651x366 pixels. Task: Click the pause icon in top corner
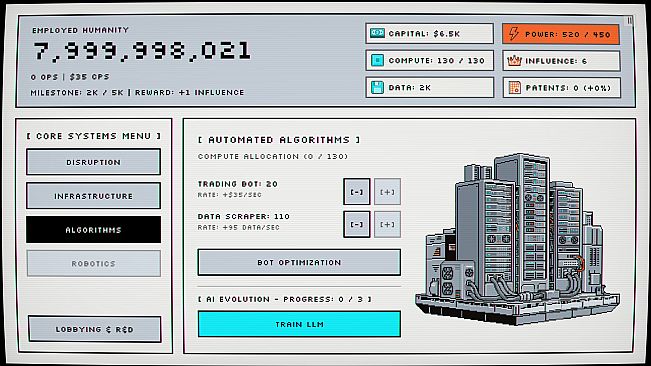pyautogui.click(x=629, y=20)
